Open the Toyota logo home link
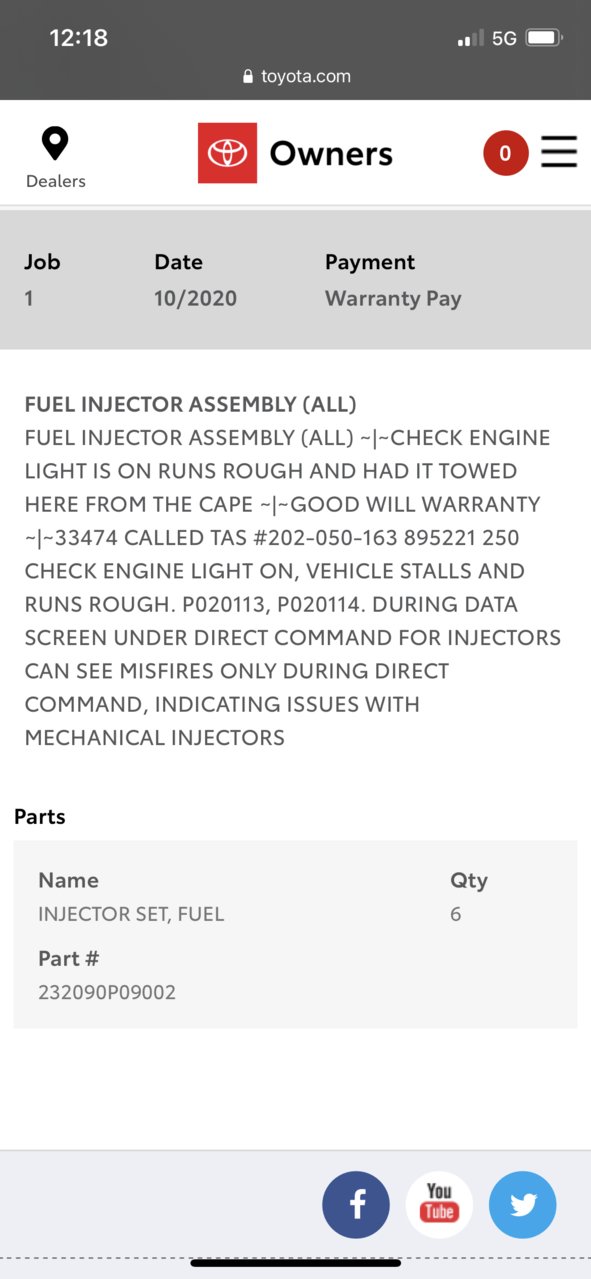The width and height of the screenshot is (591, 1279). pos(227,153)
